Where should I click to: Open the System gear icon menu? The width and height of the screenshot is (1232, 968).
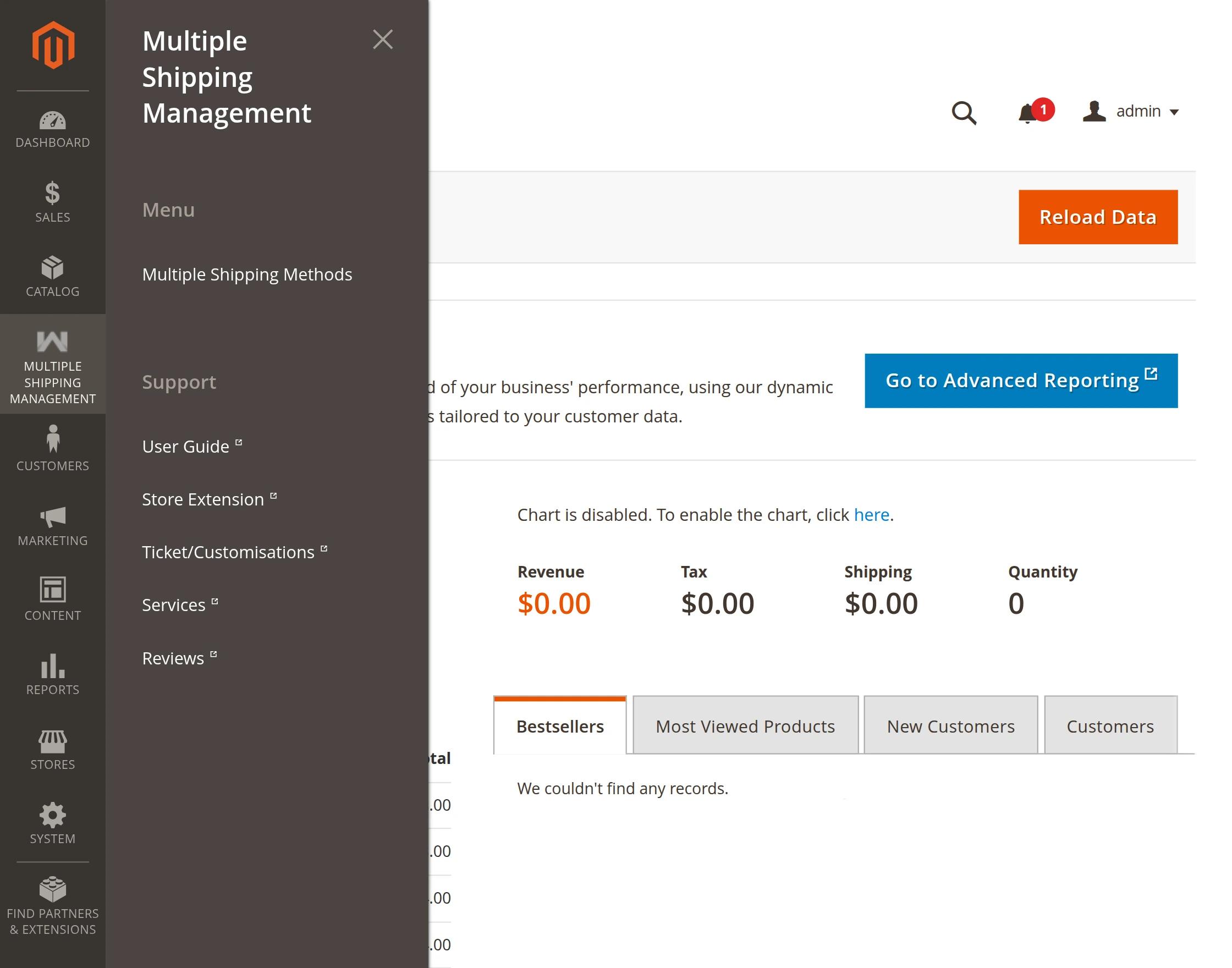(x=53, y=823)
